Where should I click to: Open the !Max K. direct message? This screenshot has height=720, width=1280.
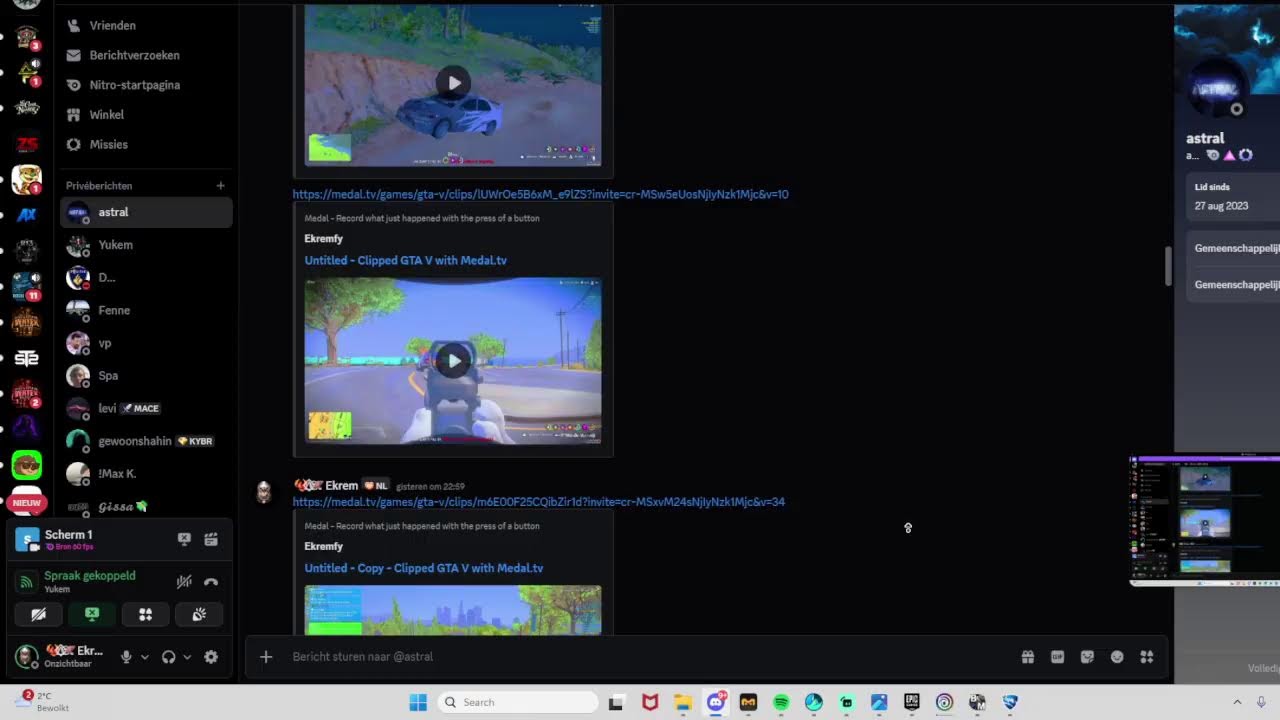click(146, 474)
